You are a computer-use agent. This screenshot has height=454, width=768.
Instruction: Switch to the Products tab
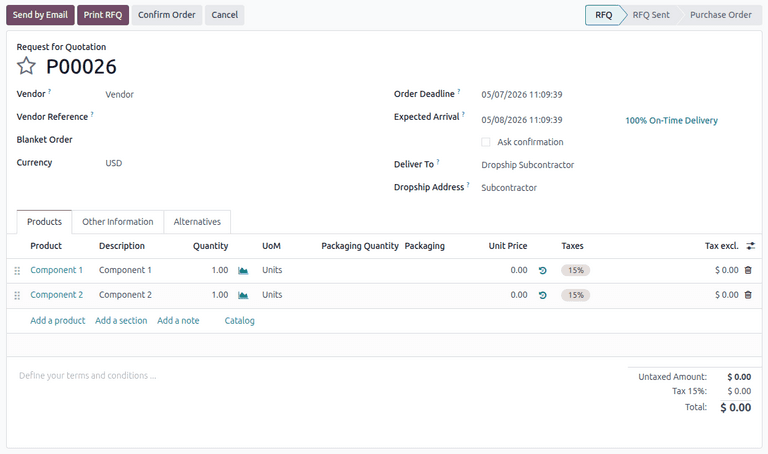(x=44, y=222)
